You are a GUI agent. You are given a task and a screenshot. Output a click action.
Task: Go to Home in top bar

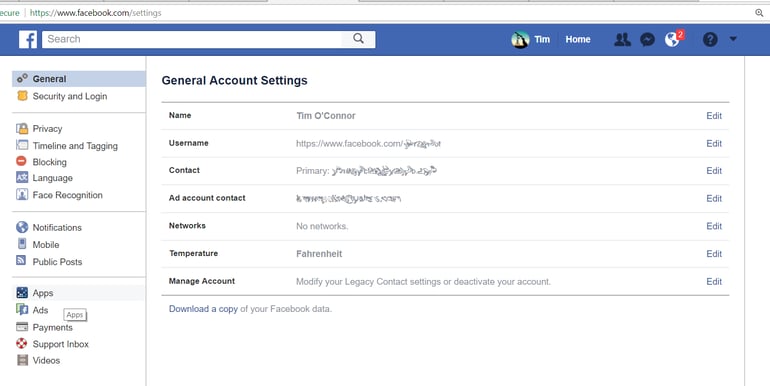(x=578, y=39)
